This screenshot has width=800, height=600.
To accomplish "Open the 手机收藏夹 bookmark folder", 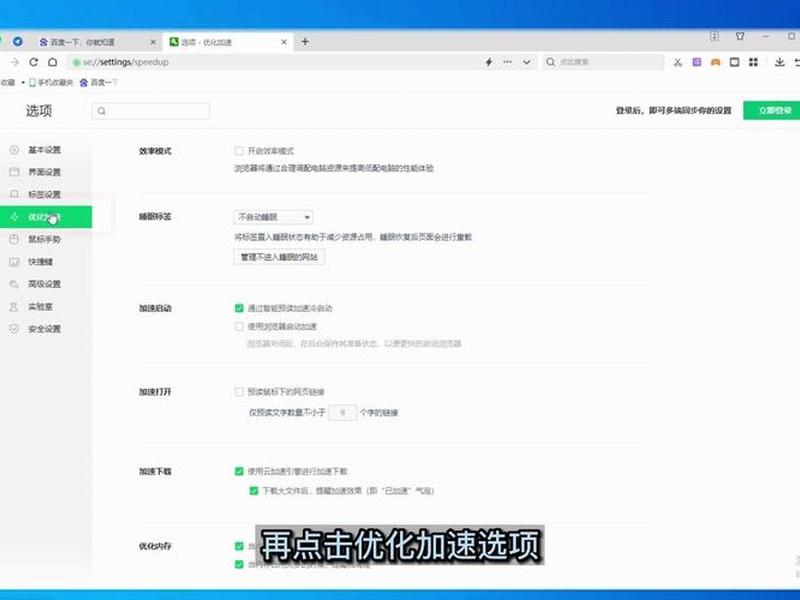I will click(51, 82).
